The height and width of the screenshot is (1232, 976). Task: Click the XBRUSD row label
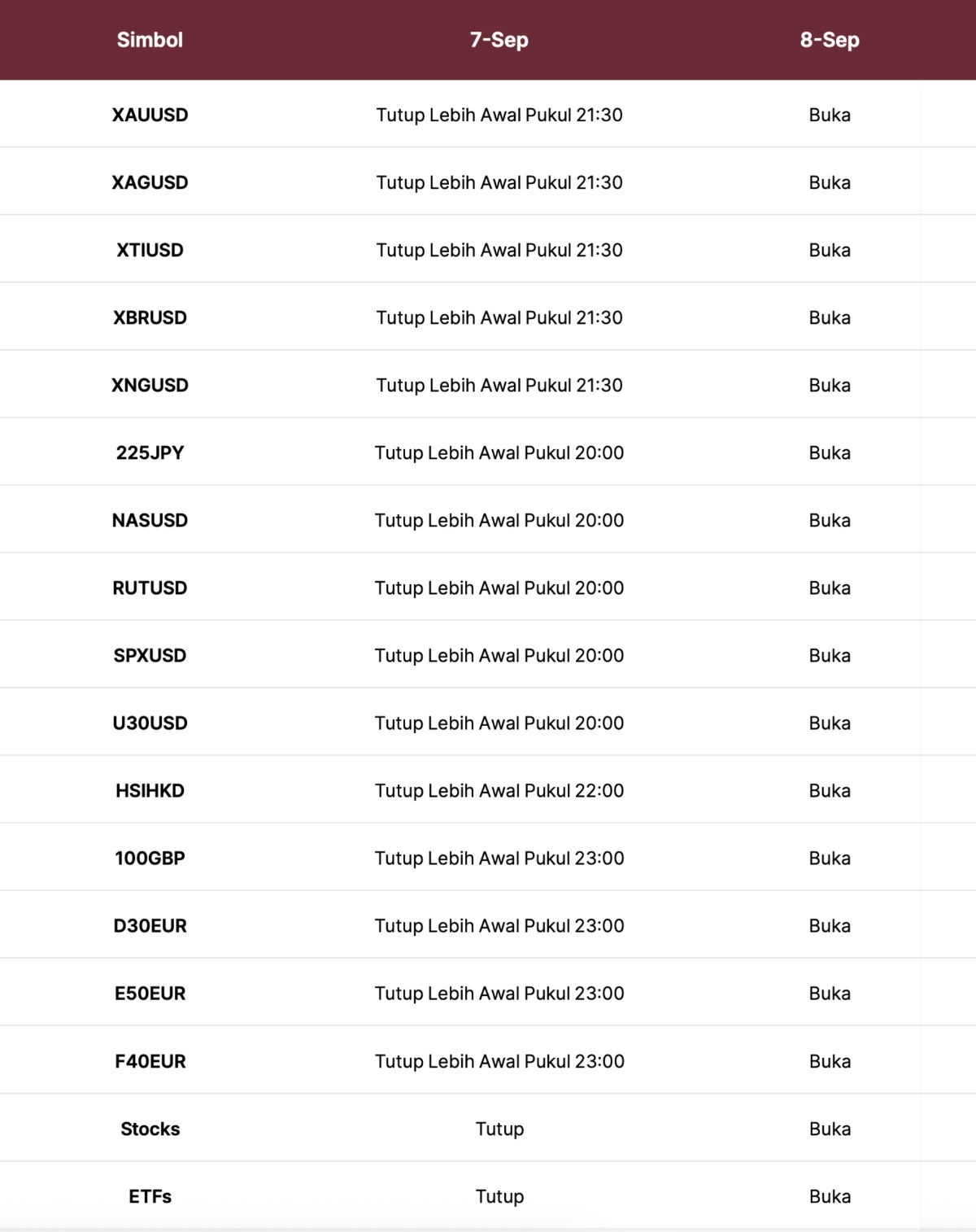point(150,317)
